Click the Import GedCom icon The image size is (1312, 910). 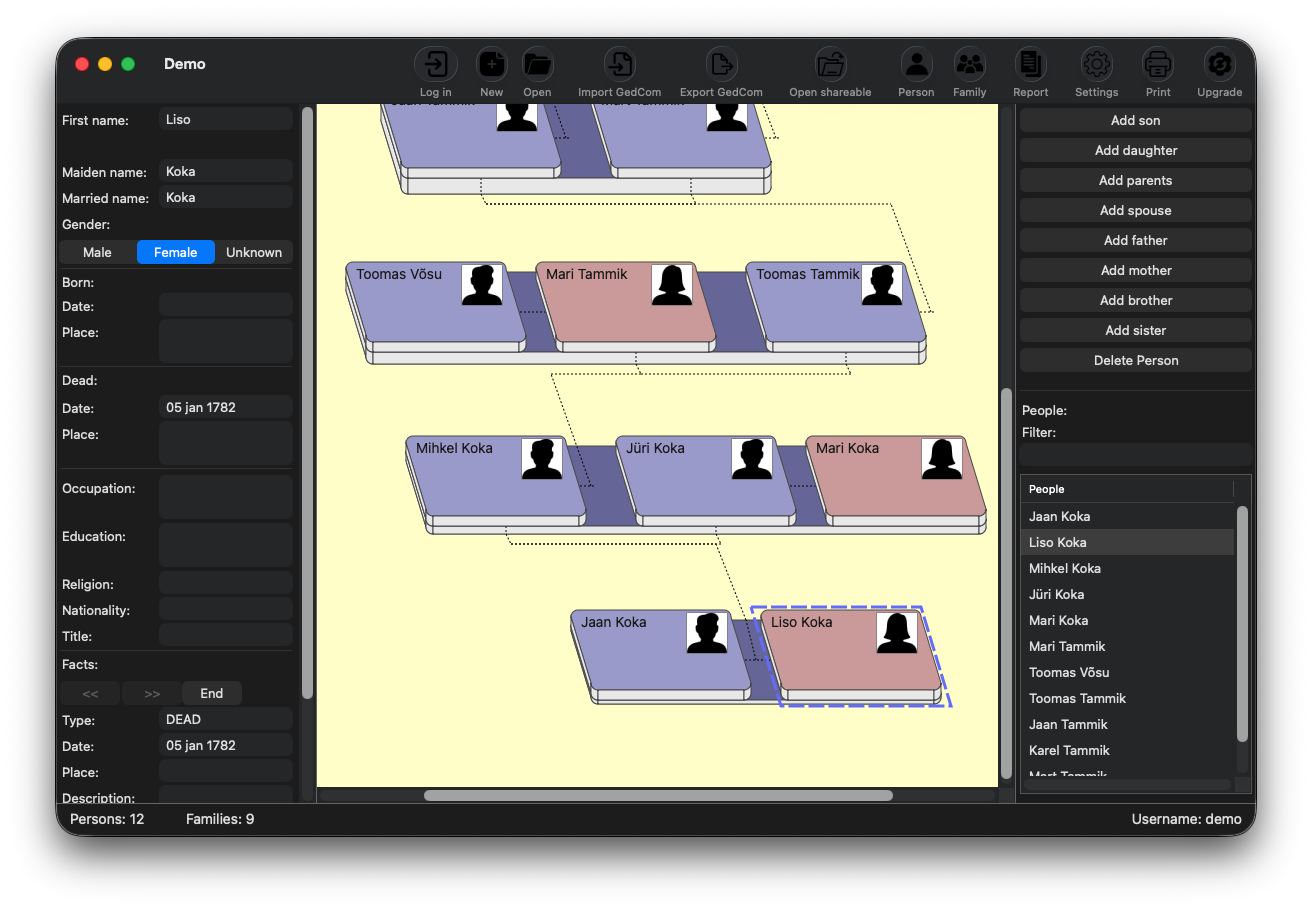click(x=619, y=66)
